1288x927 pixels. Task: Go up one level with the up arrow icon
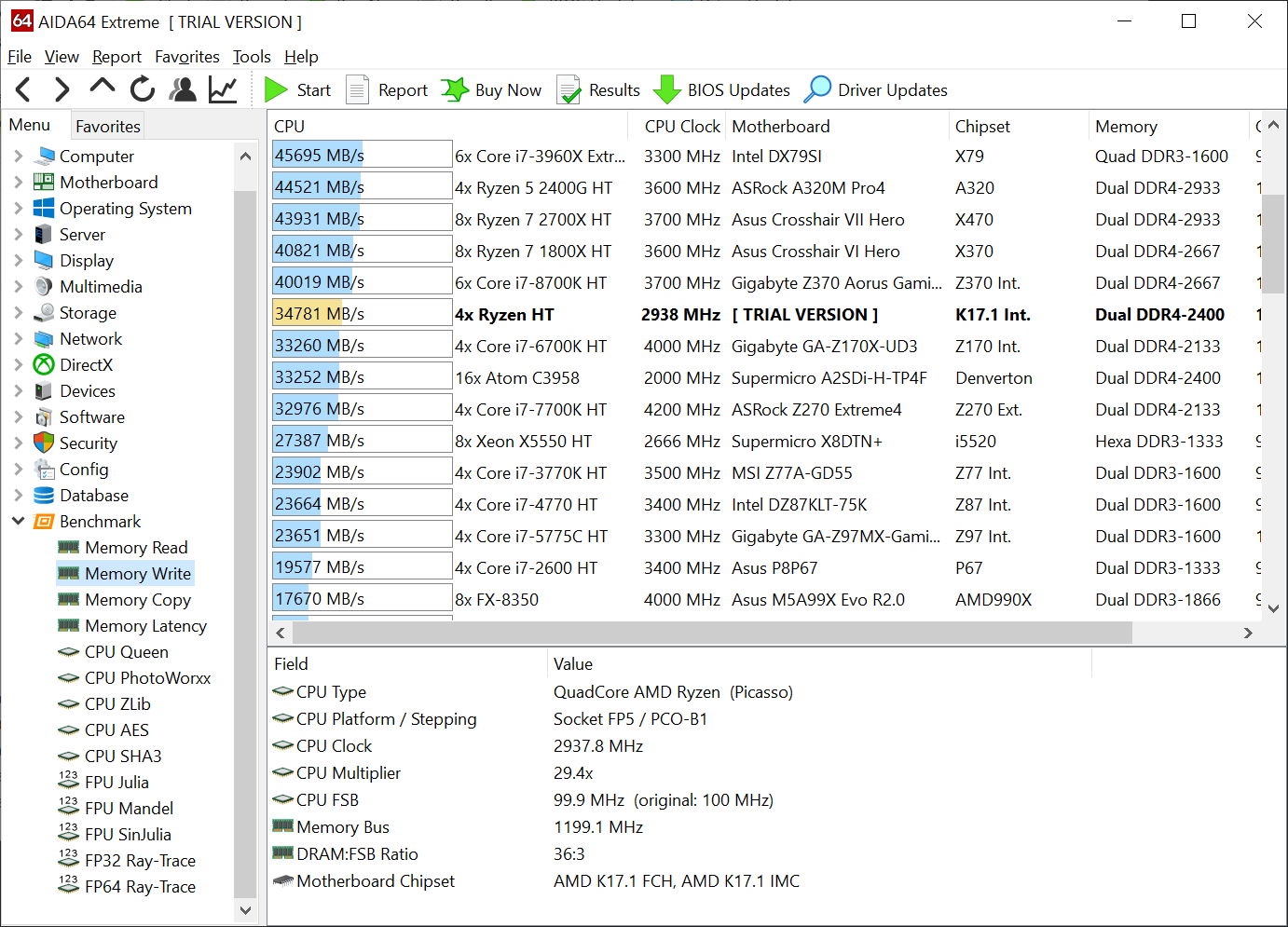tap(102, 88)
